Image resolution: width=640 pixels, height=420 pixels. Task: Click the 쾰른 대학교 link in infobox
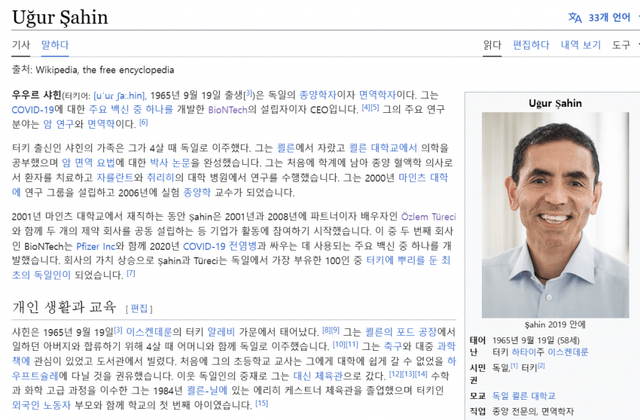(x=548, y=396)
